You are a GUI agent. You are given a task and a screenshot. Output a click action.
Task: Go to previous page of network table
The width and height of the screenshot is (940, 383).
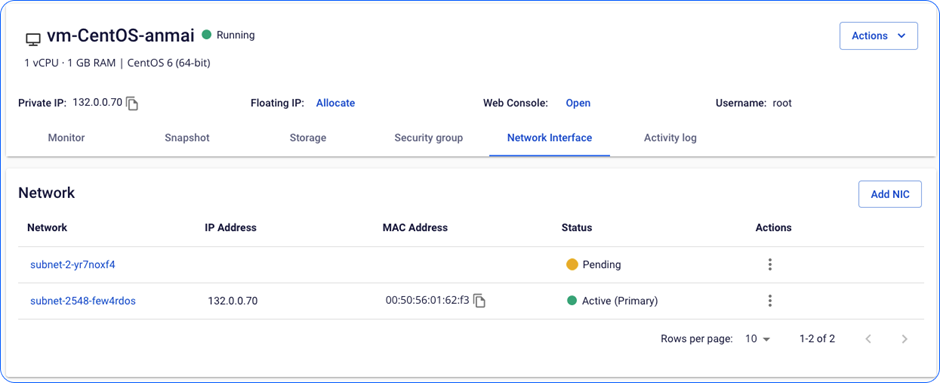click(x=868, y=339)
